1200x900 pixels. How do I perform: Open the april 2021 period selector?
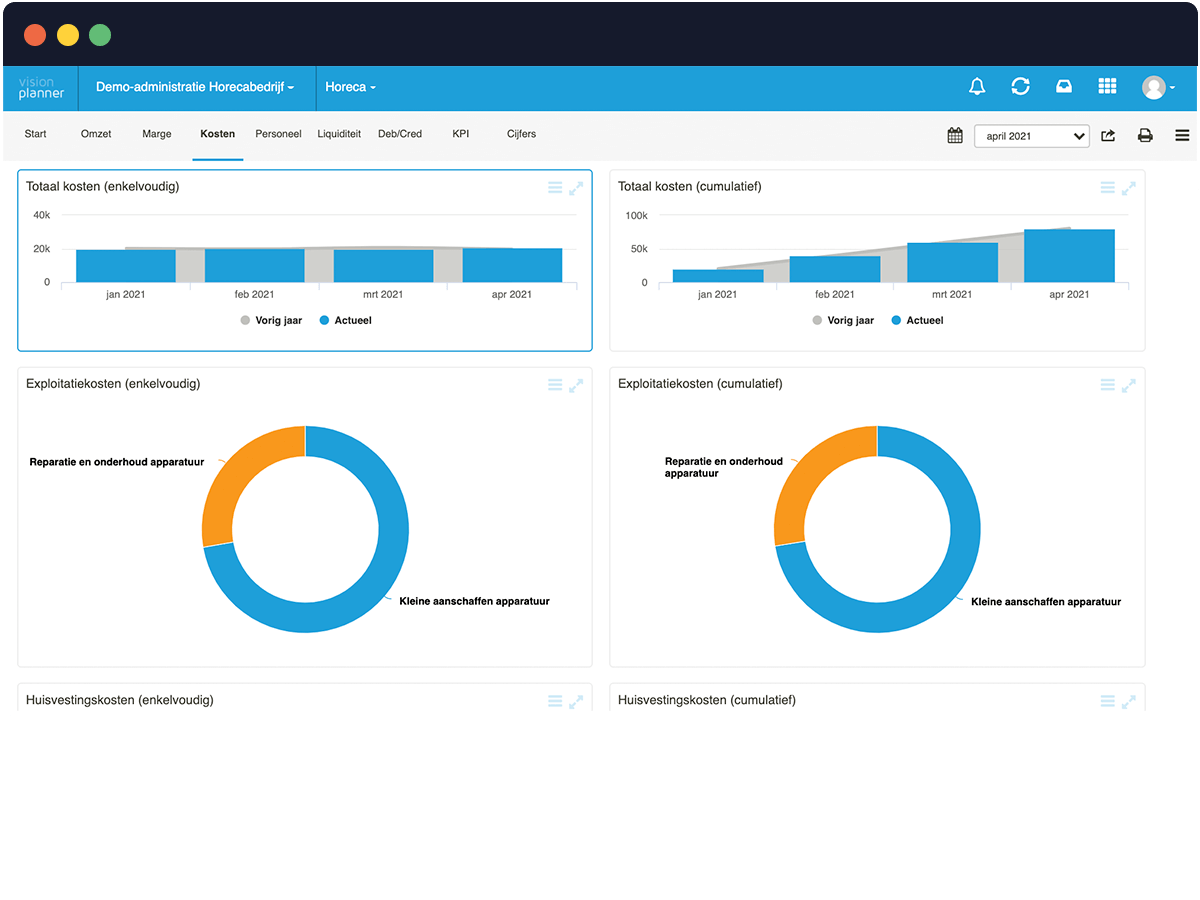(x=1032, y=136)
